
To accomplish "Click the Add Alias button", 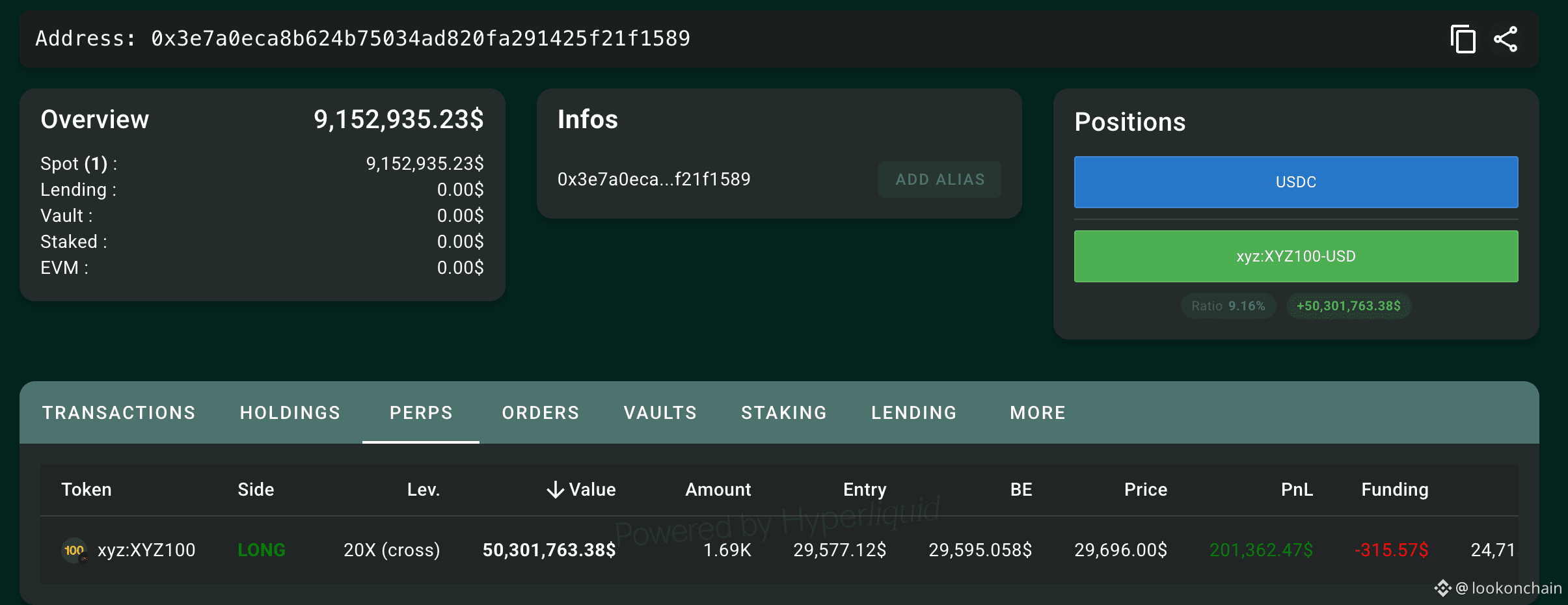I will pos(939,180).
